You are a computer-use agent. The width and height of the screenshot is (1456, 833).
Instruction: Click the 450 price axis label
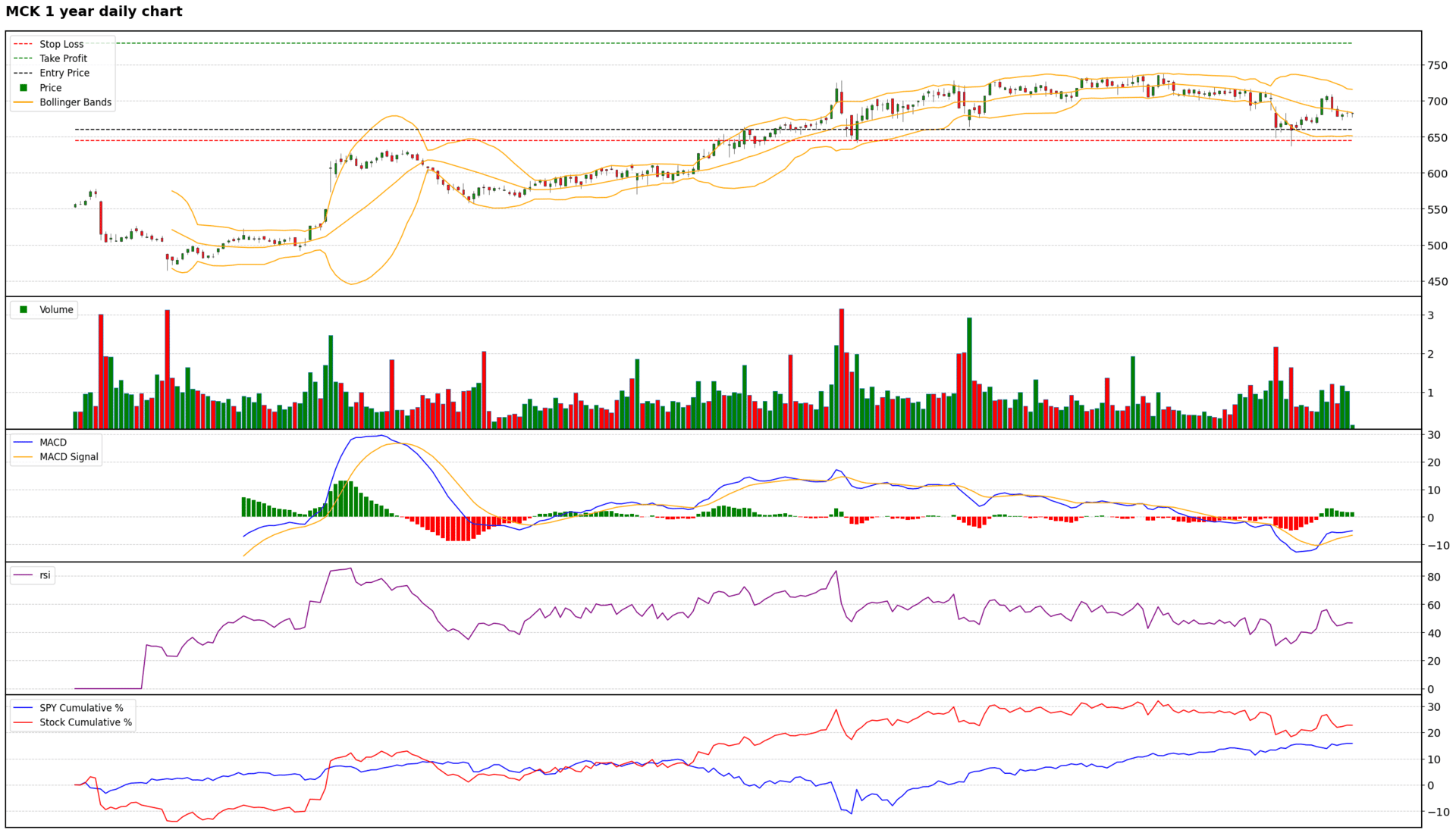coord(1437,282)
